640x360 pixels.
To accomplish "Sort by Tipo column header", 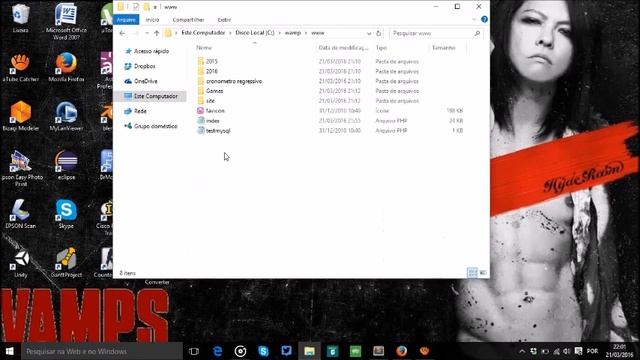I will 381,48.
